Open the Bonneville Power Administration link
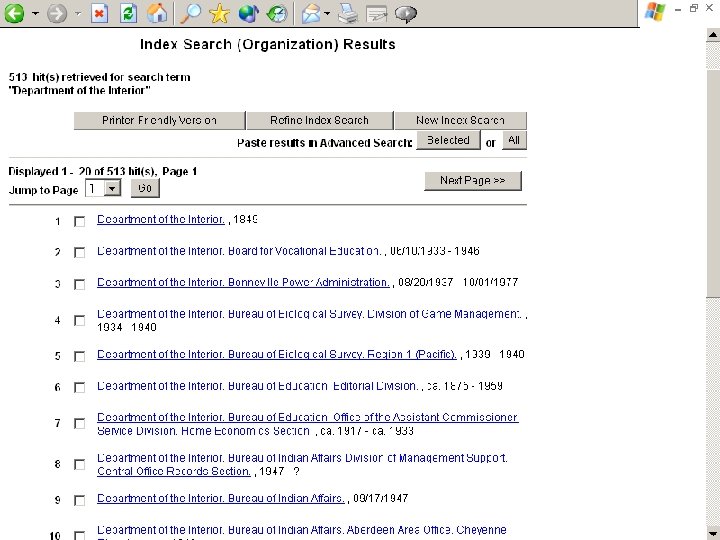Screen dimensions: 720x540 [243, 282]
